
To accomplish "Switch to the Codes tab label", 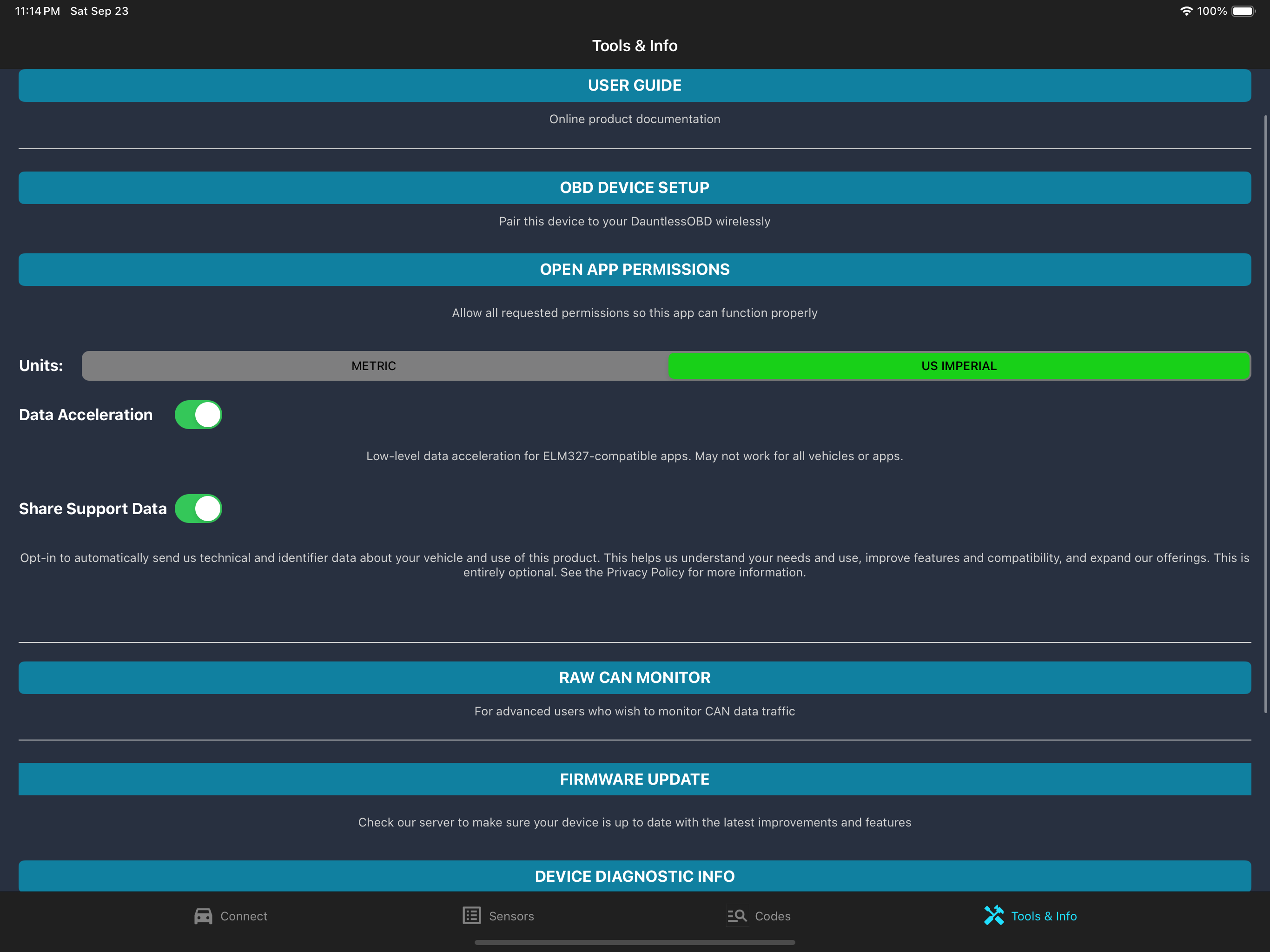I will coord(773,916).
